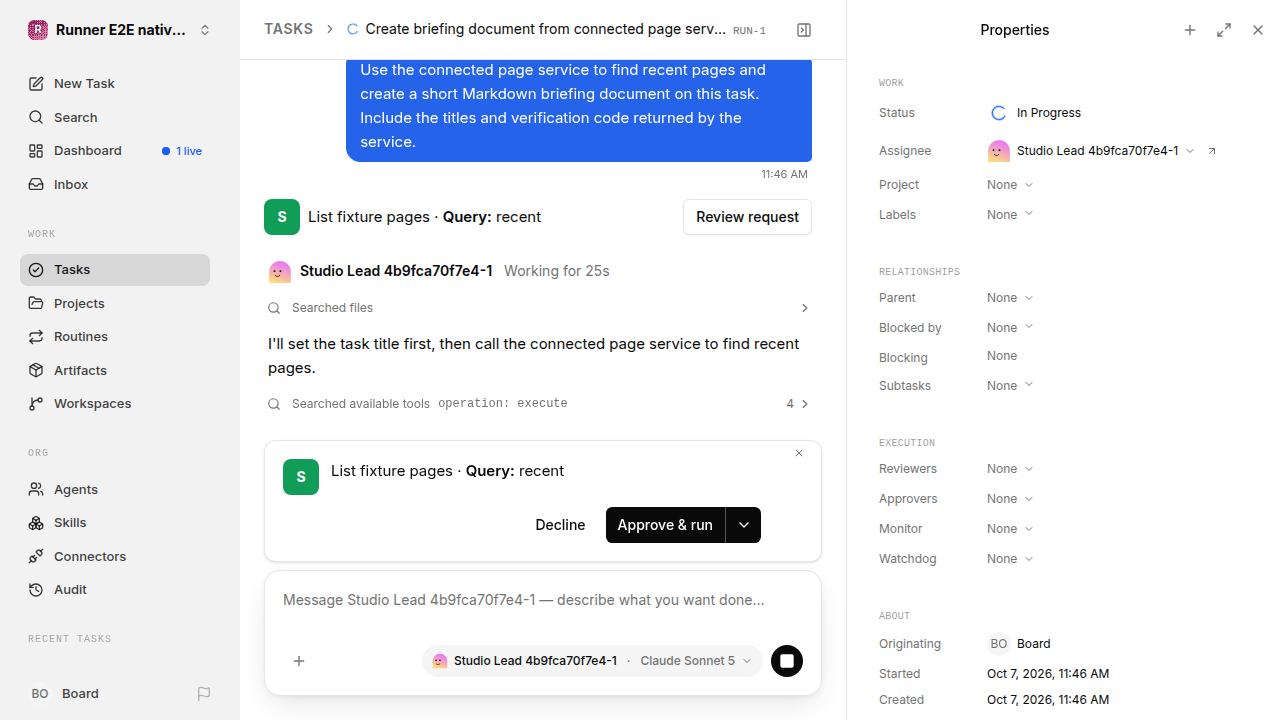
Task: Click the flag icon beside Board
Action: click(204, 693)
